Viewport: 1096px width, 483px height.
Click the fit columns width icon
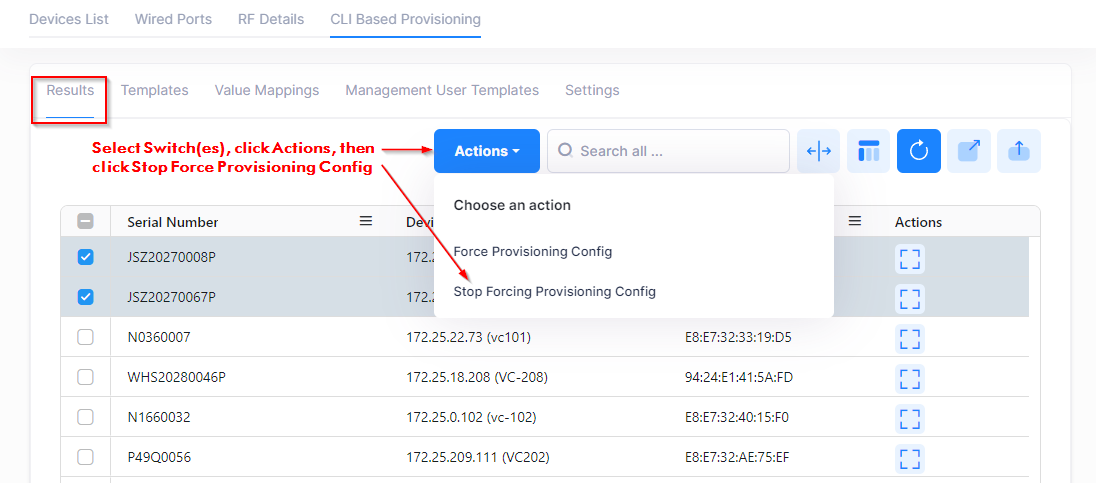tap(819, 151)
